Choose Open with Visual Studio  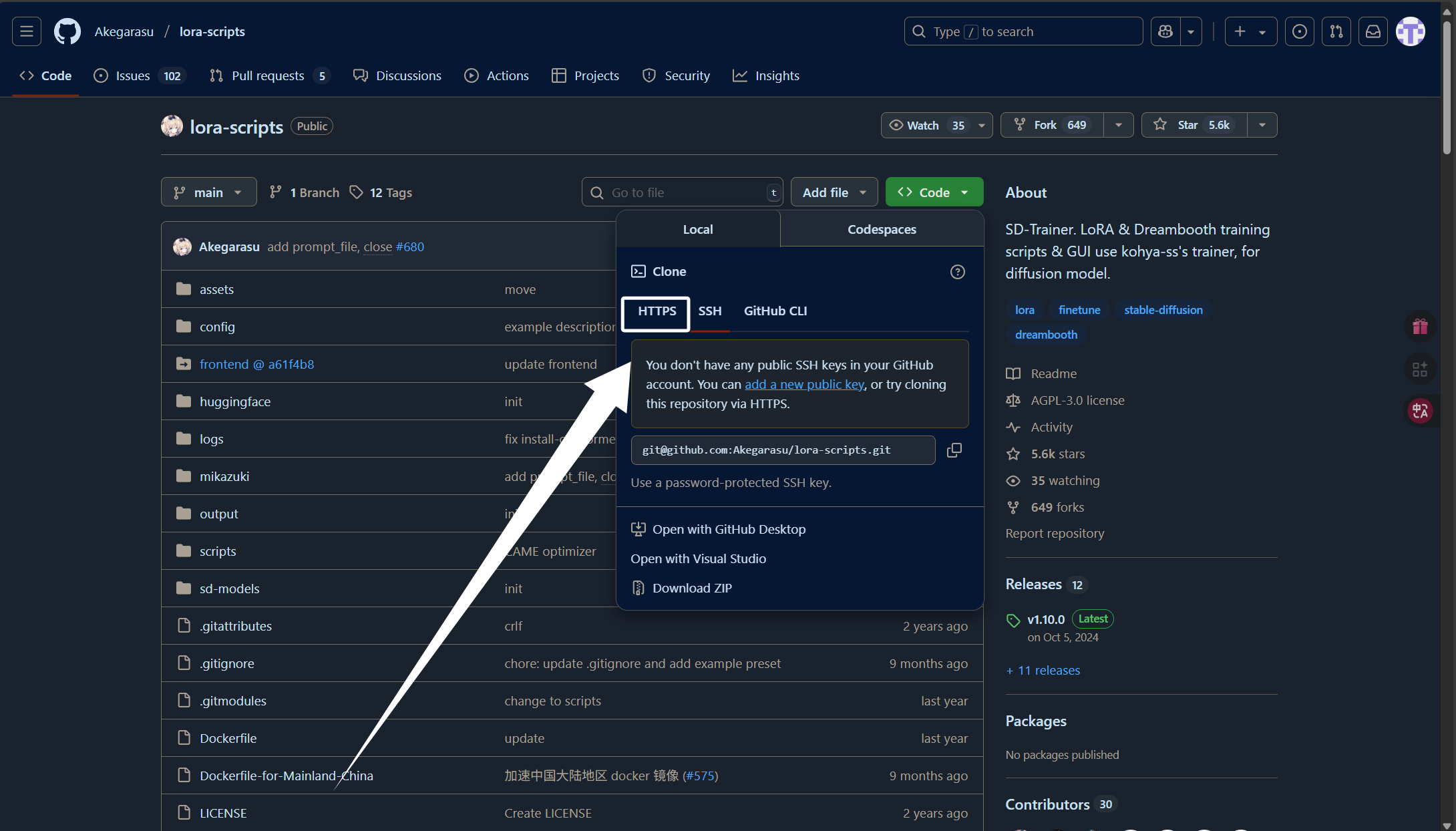point(699,558)
